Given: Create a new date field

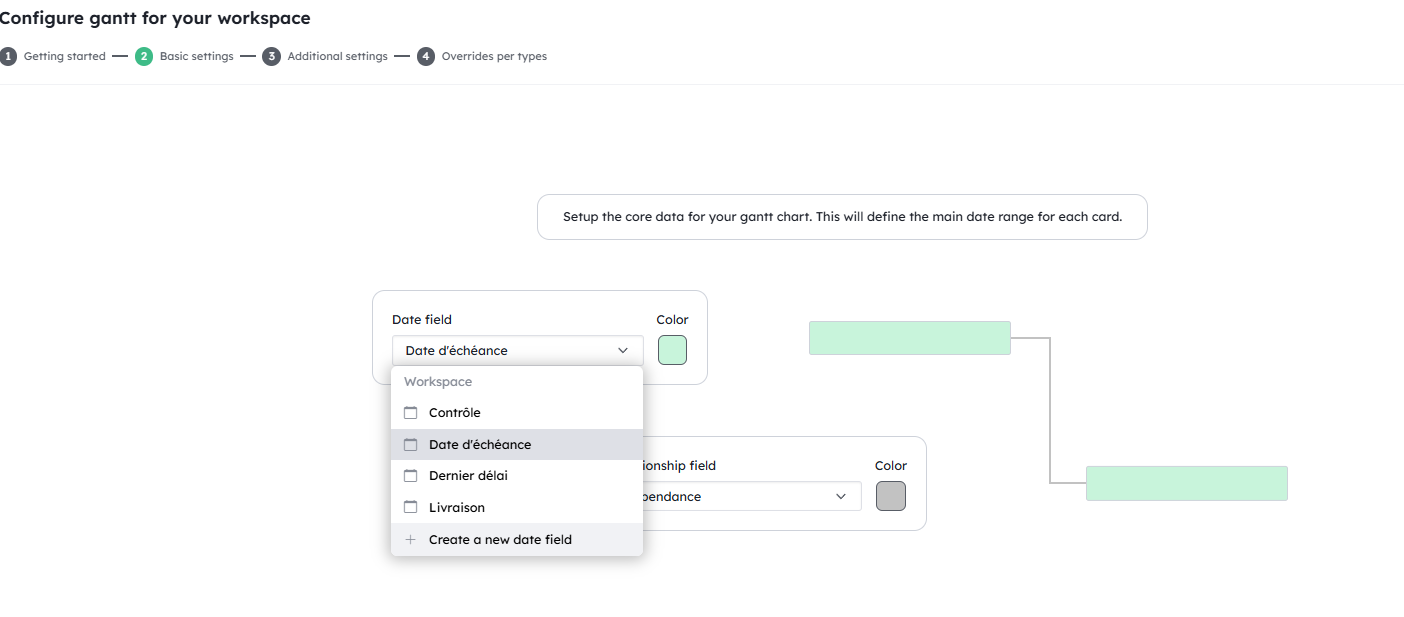Looking at the screenshot, I should click(500, 540).
